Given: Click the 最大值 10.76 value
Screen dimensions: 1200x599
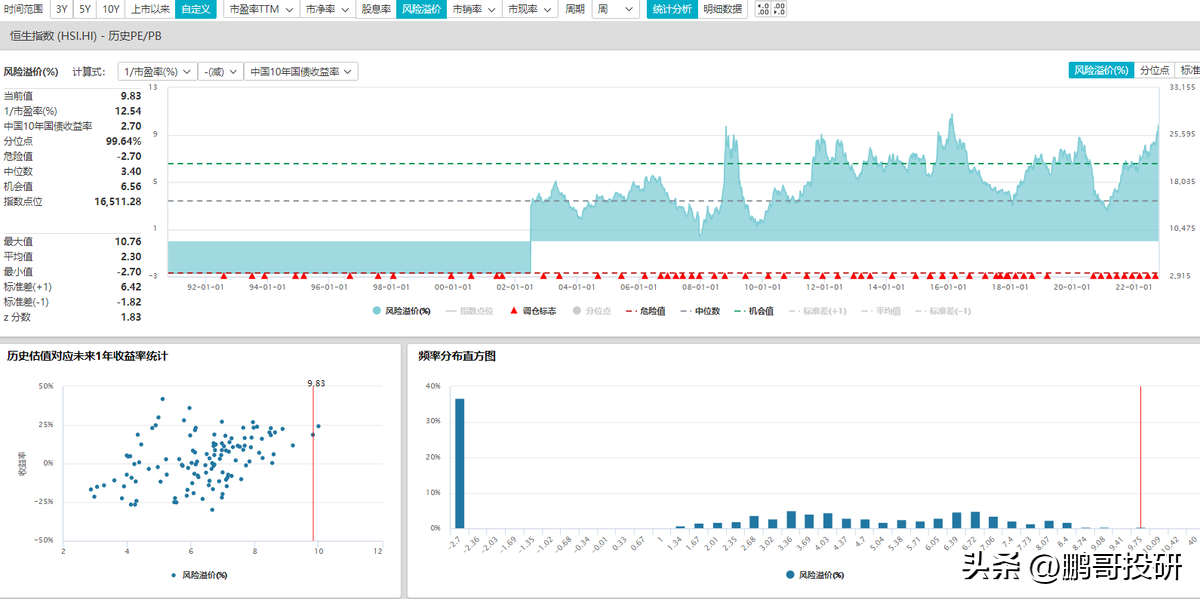Looking at the screenshot, I should (128, 241).
